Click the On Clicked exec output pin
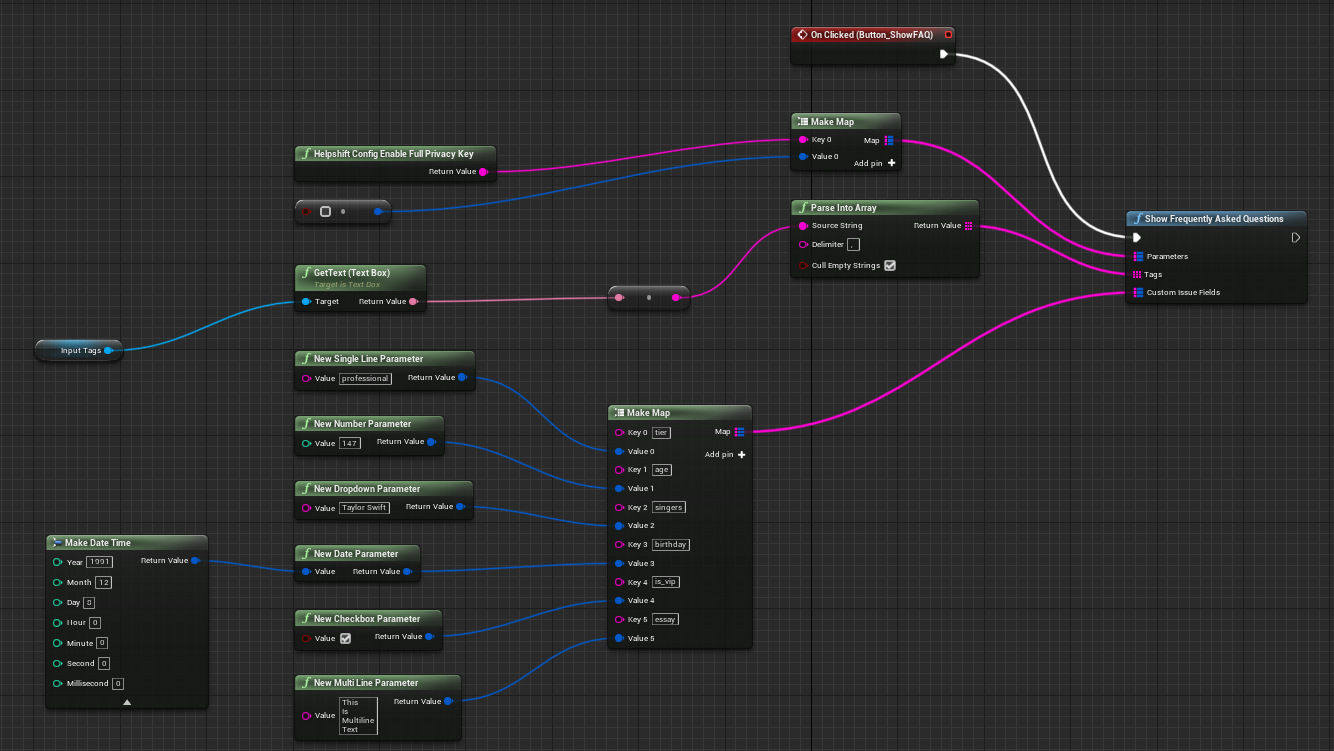The width and height of the screenshot is (1334, 751). (943, 54)
